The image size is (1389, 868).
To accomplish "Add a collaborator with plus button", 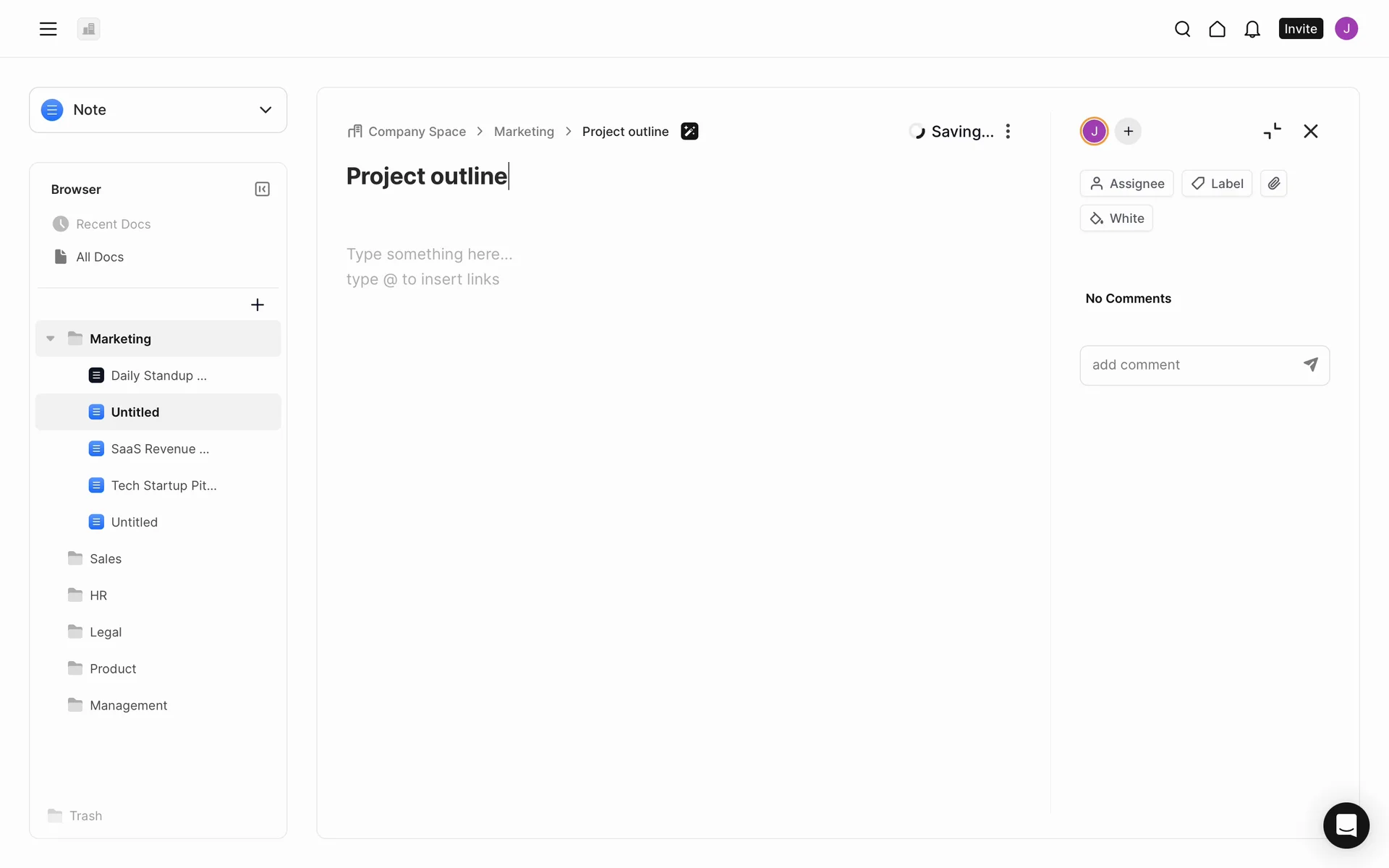I will 1128,132.
